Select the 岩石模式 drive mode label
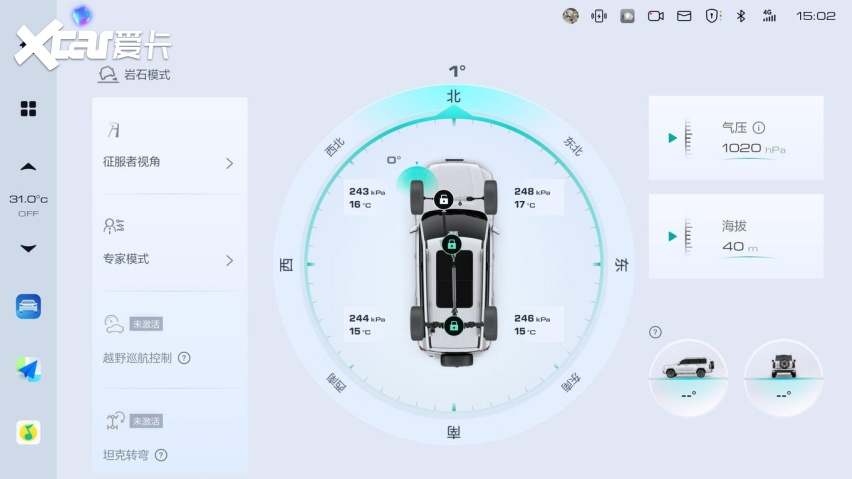The width and height of the screenshot is (852, 479). pos(135,75)
